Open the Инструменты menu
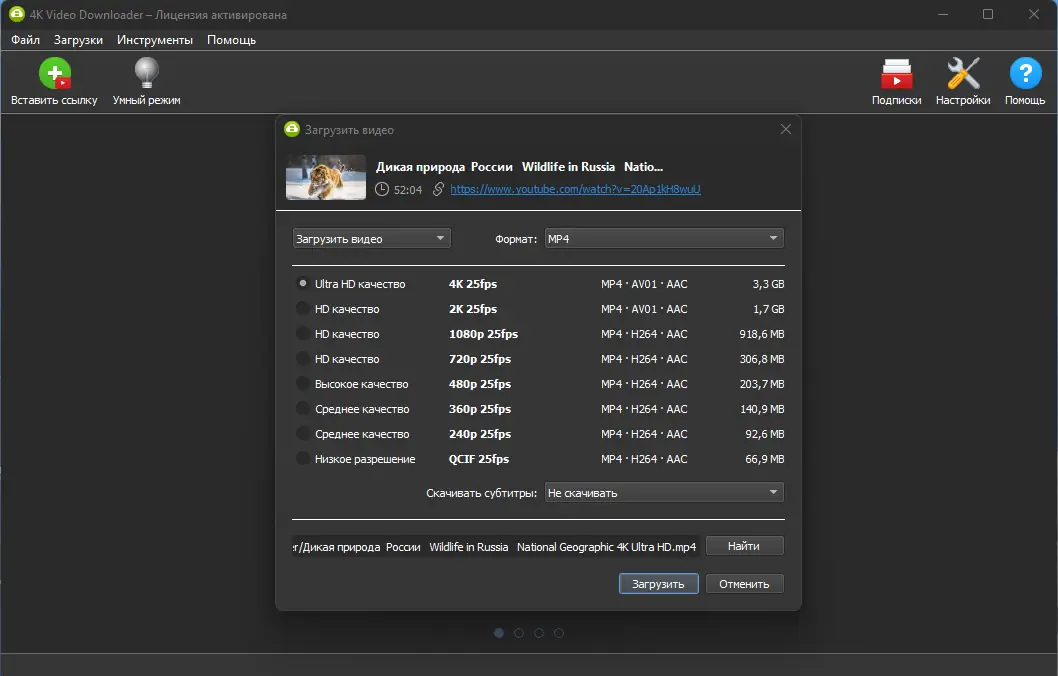Screen dimensions: 1058x676 coord(155,40)
